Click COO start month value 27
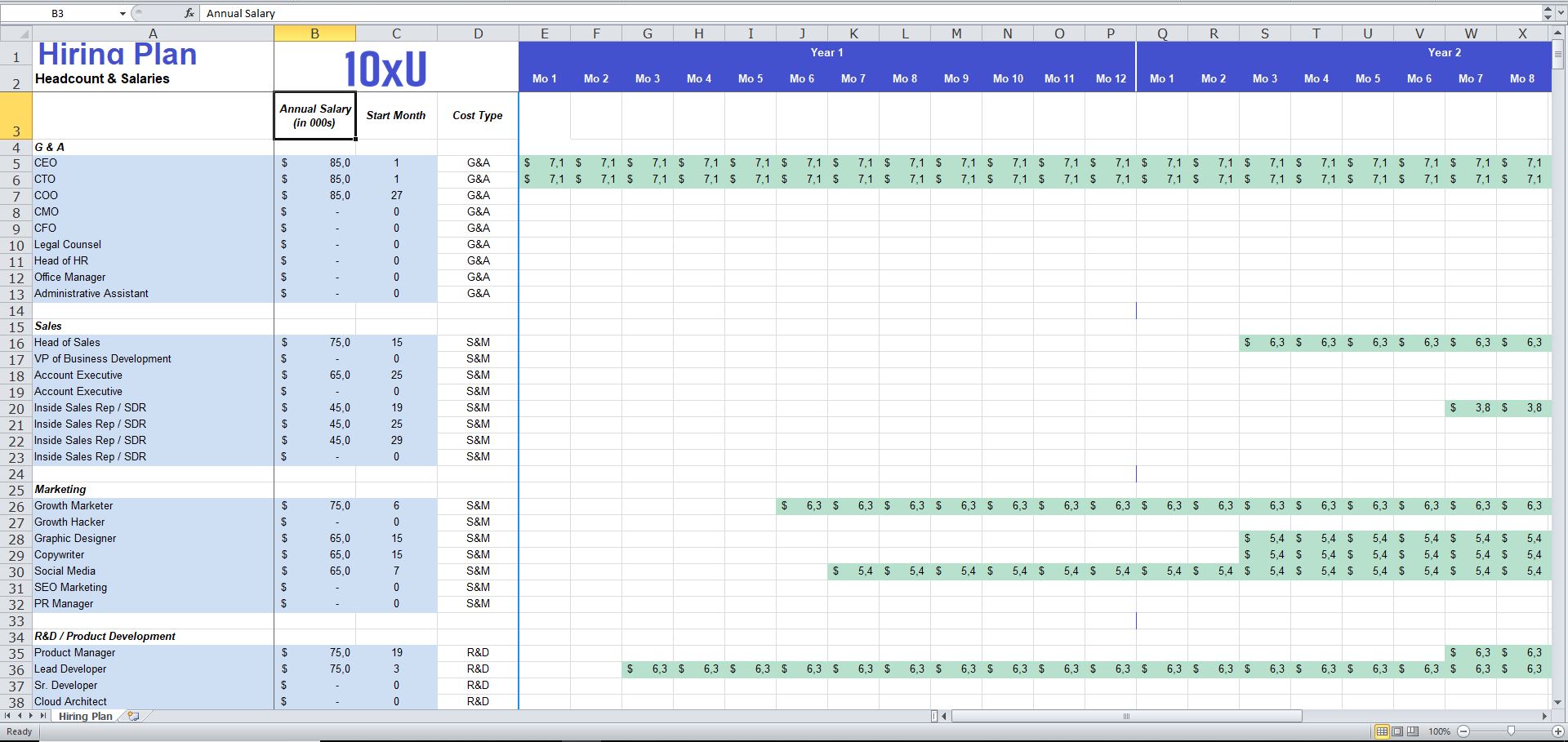This screenshot has width=1568, height=742. coord(396,196)
